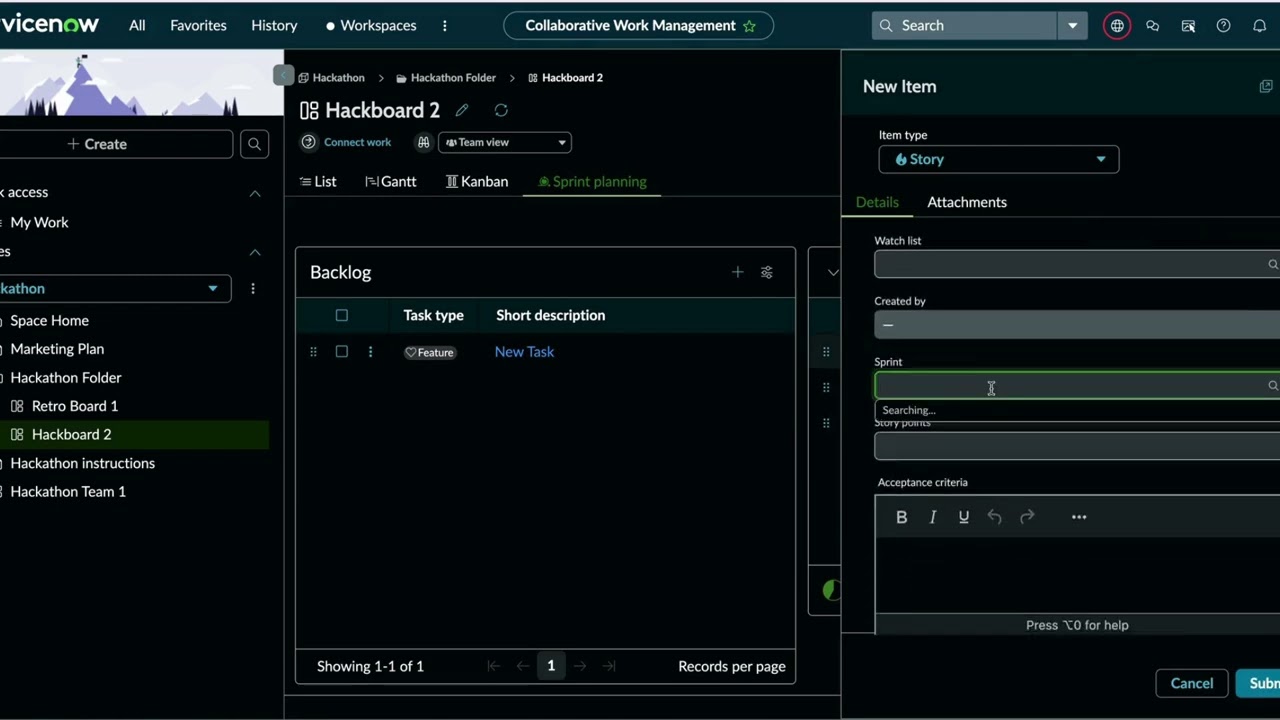Select all tasks via header checkbox
Screen dimensions: 1280x720
click(x=341, y=315)
